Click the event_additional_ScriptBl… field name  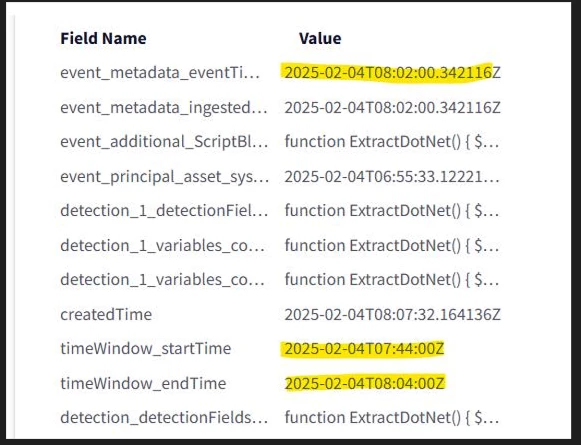coord(164,142)
